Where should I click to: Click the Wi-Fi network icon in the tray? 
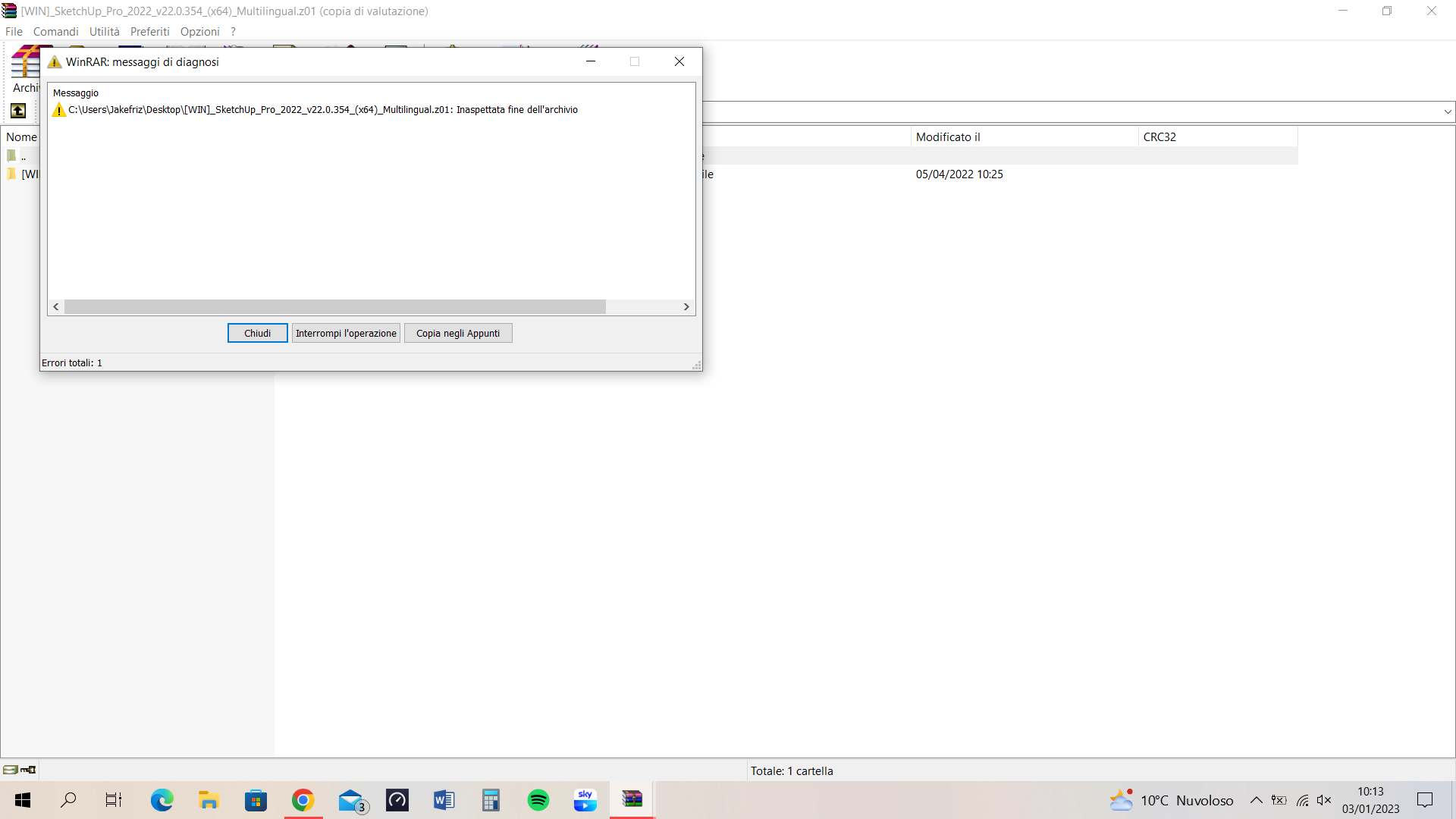click(x=1302, y=800)
